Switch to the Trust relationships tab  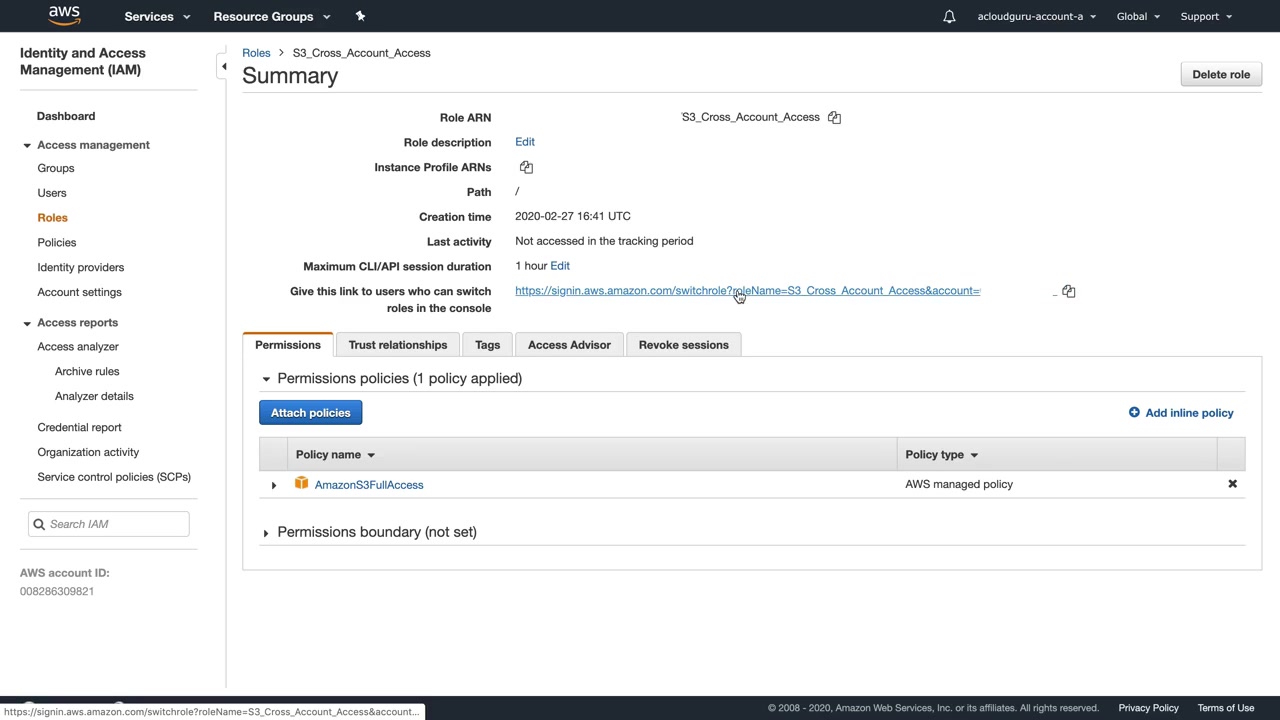[397, 345]
